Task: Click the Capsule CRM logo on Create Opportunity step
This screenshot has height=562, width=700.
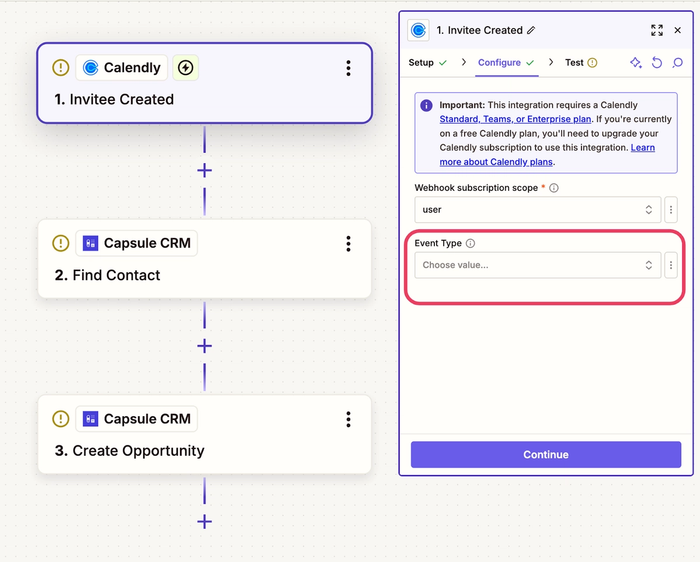Action: click(x=91, y=419)
